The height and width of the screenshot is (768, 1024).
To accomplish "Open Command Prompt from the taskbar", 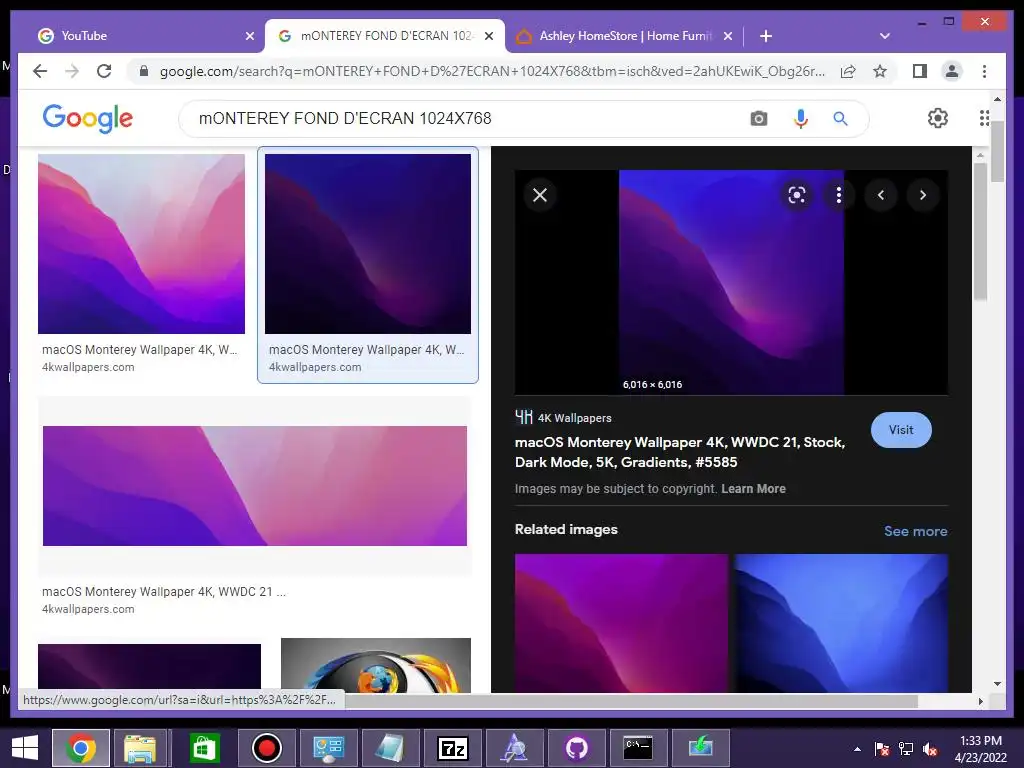I will (638, 748).
